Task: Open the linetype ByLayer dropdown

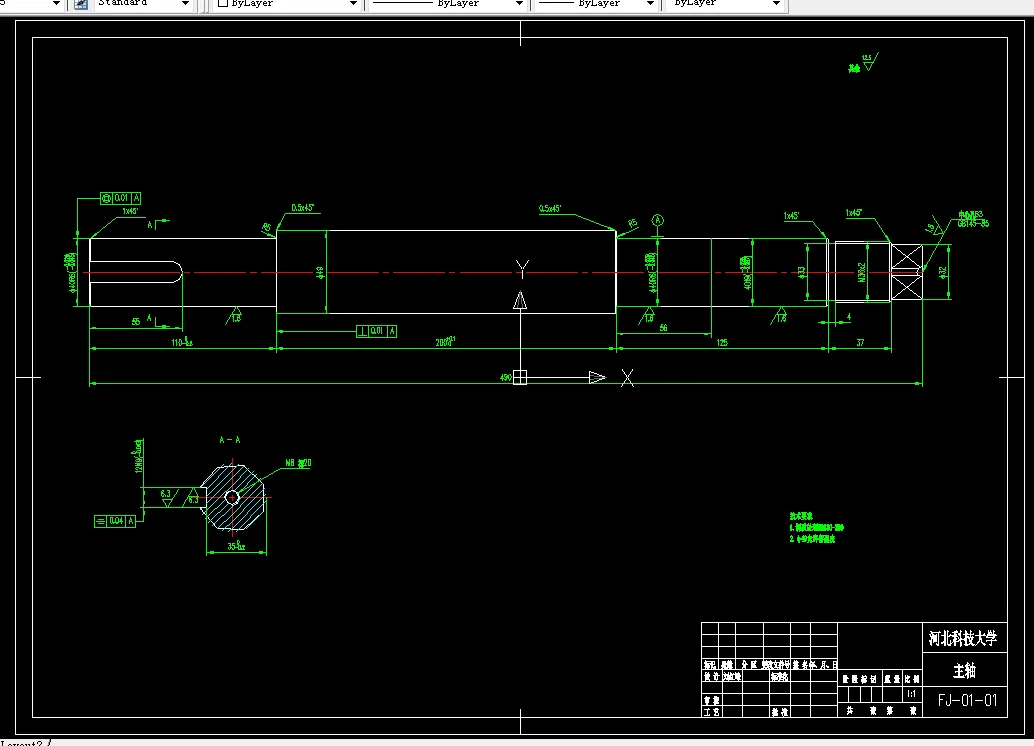Action: (x=519, y=4)
